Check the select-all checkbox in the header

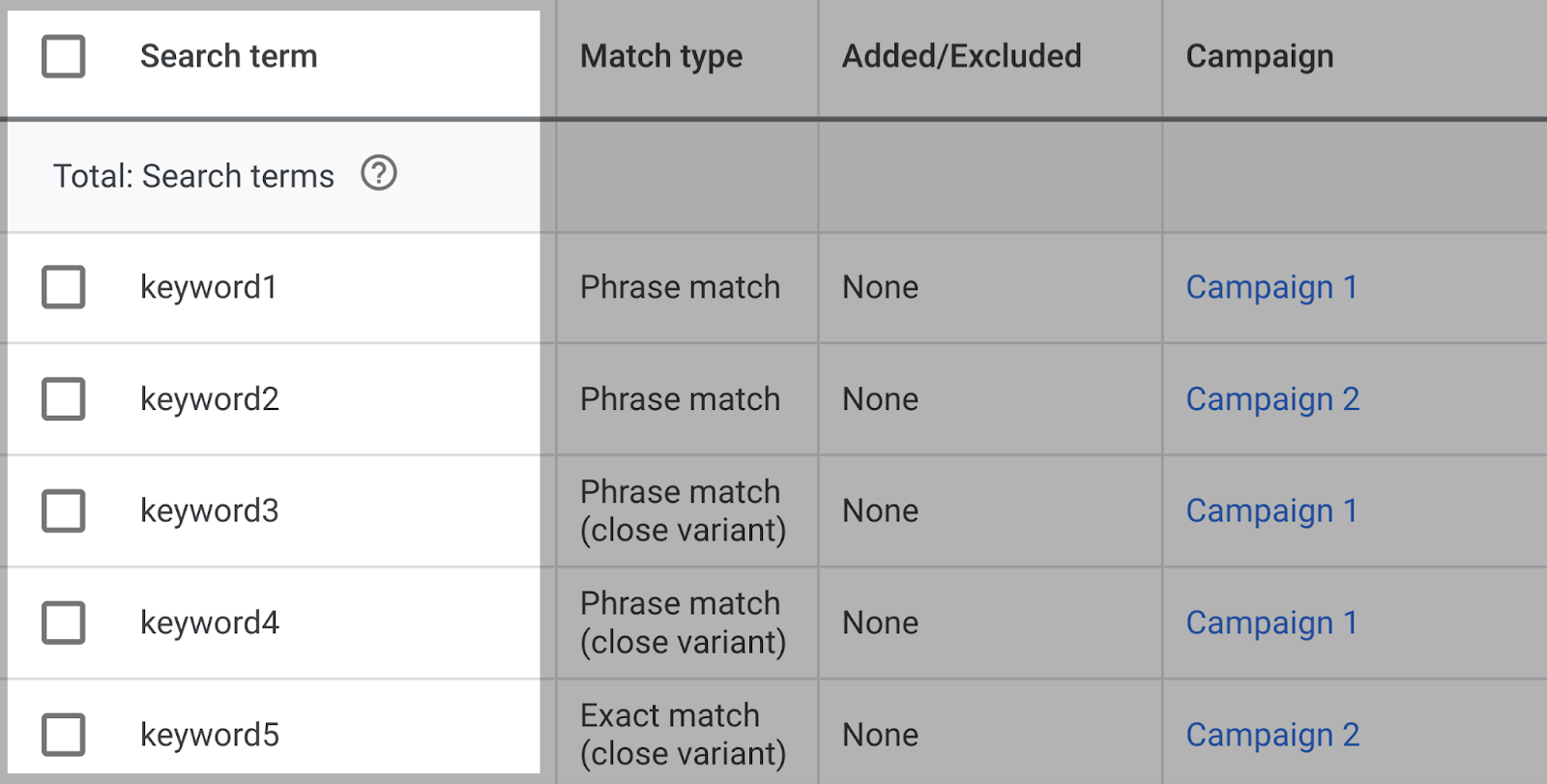tap(63, 57)
